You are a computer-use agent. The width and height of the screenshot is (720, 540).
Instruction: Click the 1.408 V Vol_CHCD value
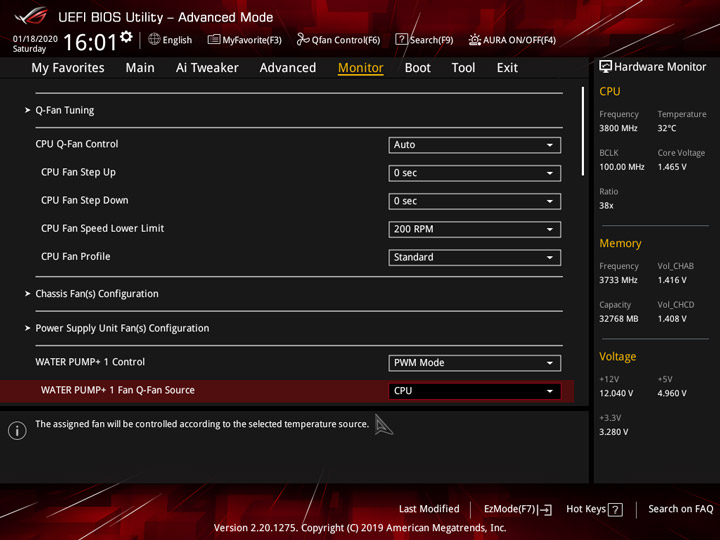[x=672, y=319]
